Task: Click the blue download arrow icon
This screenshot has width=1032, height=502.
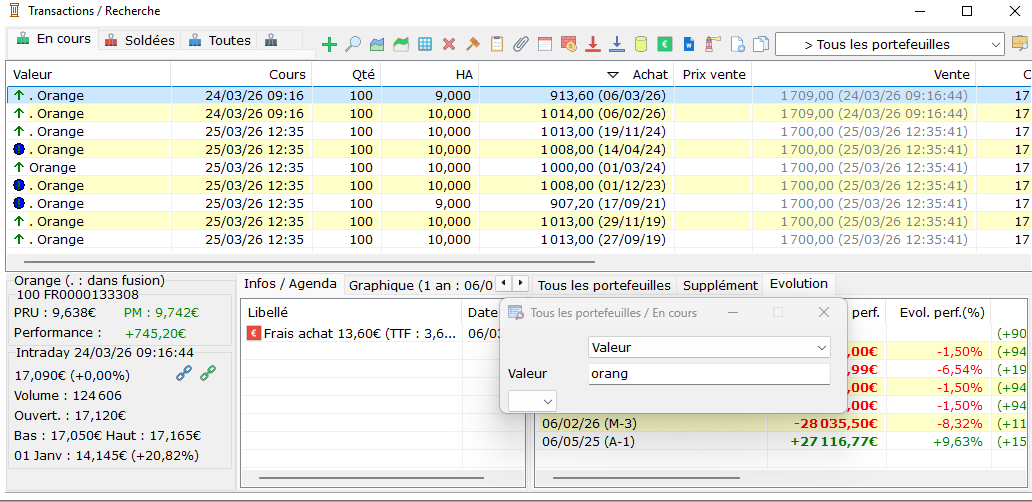Action: 617,45
